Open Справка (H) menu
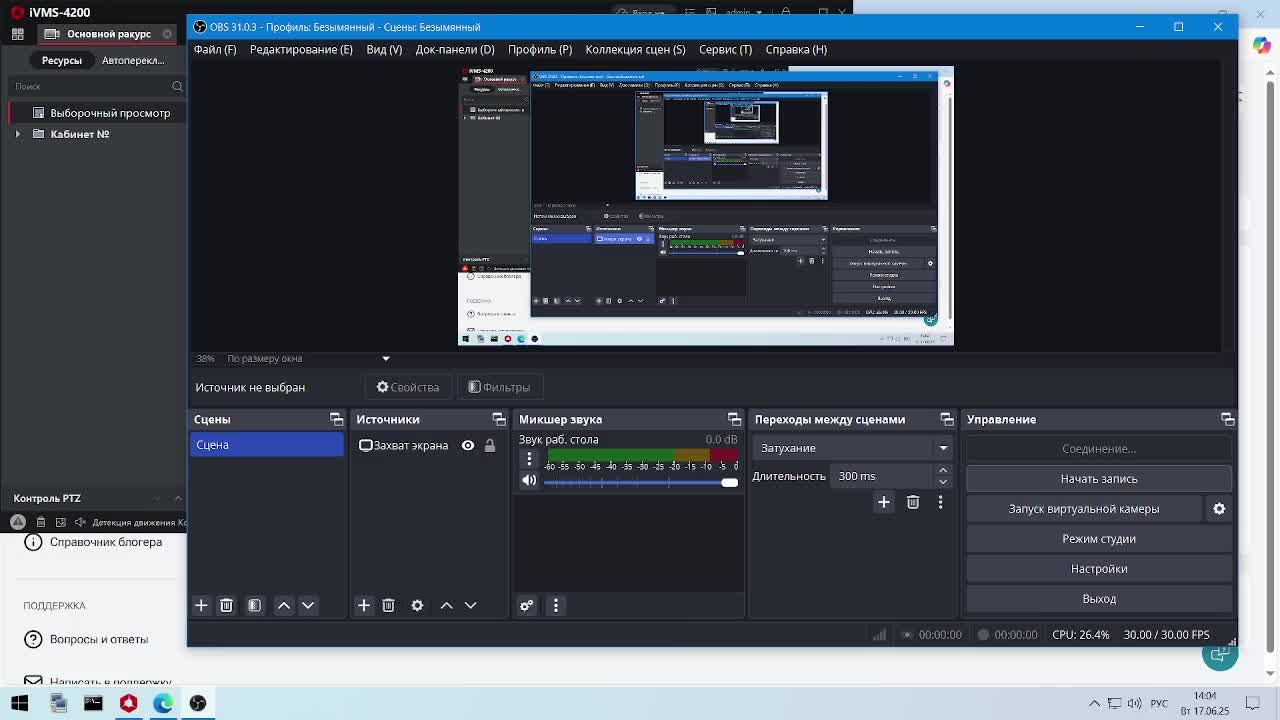Image resolution: width=1280 pixels, height=720 pixels. click(796, 49)
